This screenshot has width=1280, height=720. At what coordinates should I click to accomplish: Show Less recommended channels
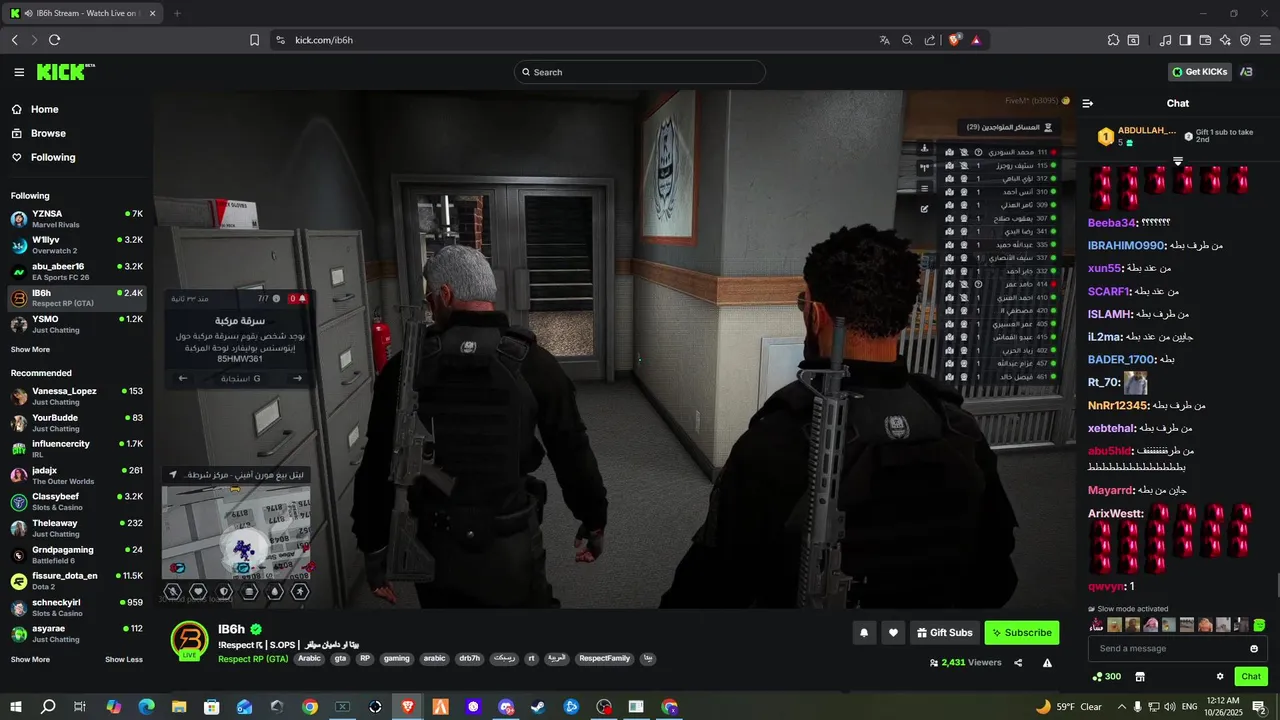(x=124, y=659)
